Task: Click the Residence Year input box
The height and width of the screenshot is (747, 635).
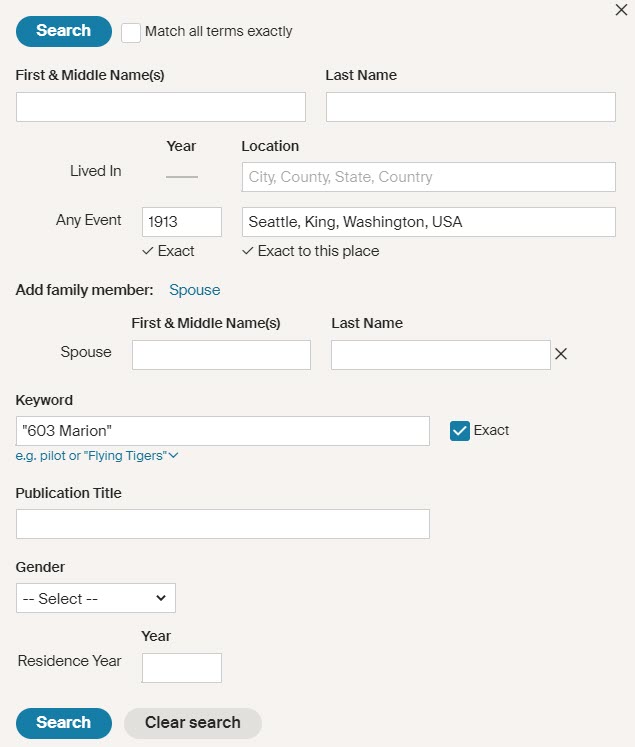Action: pos(182,668)
